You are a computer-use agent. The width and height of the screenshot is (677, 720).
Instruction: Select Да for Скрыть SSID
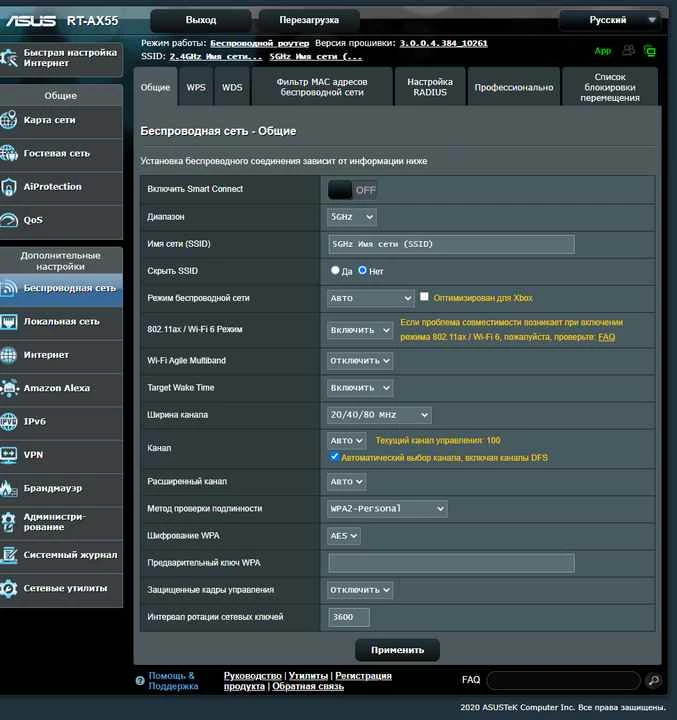pos(335,270)
